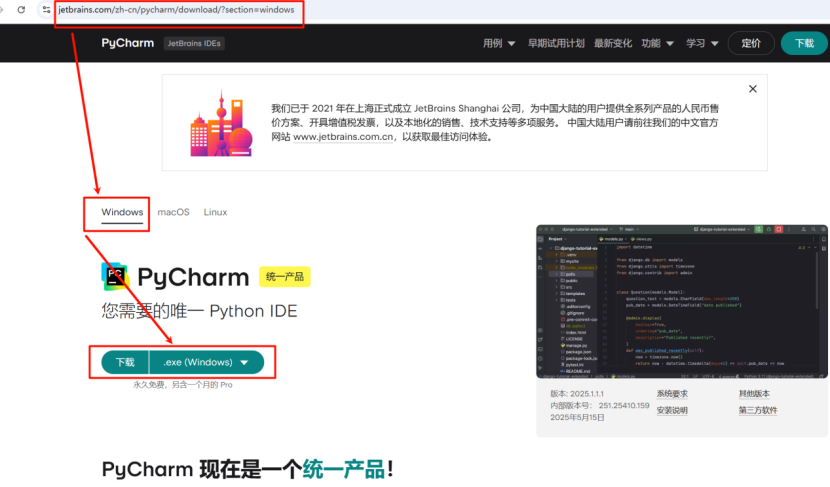Switch to the Linux tab

tap(215, 212)
